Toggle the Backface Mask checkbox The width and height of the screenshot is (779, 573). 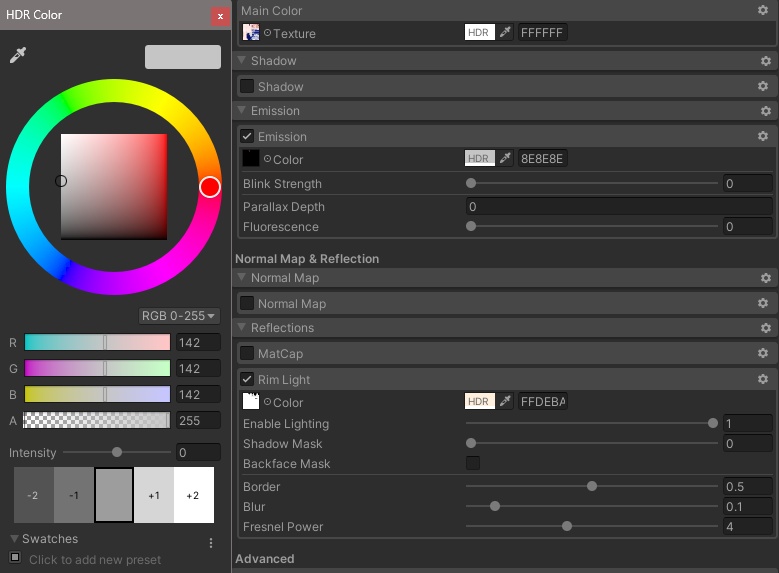point(473,463)
